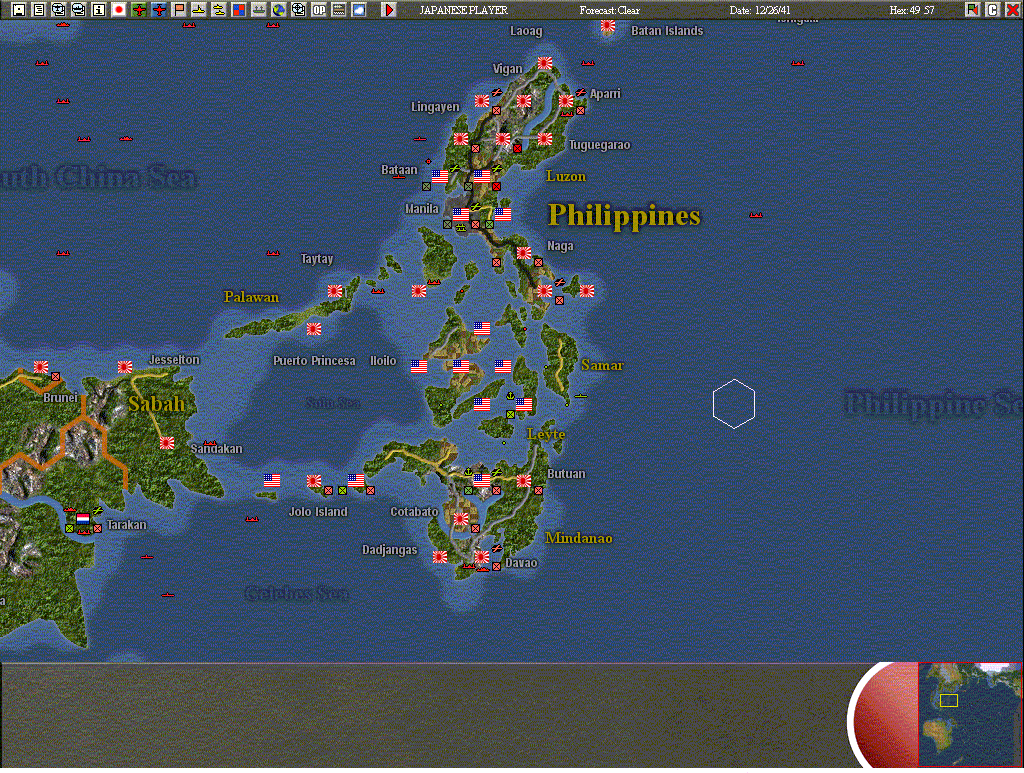Select Dutch flag at Tarakan
This screenshot has height=773, width=1024.
tap(83, 518)
